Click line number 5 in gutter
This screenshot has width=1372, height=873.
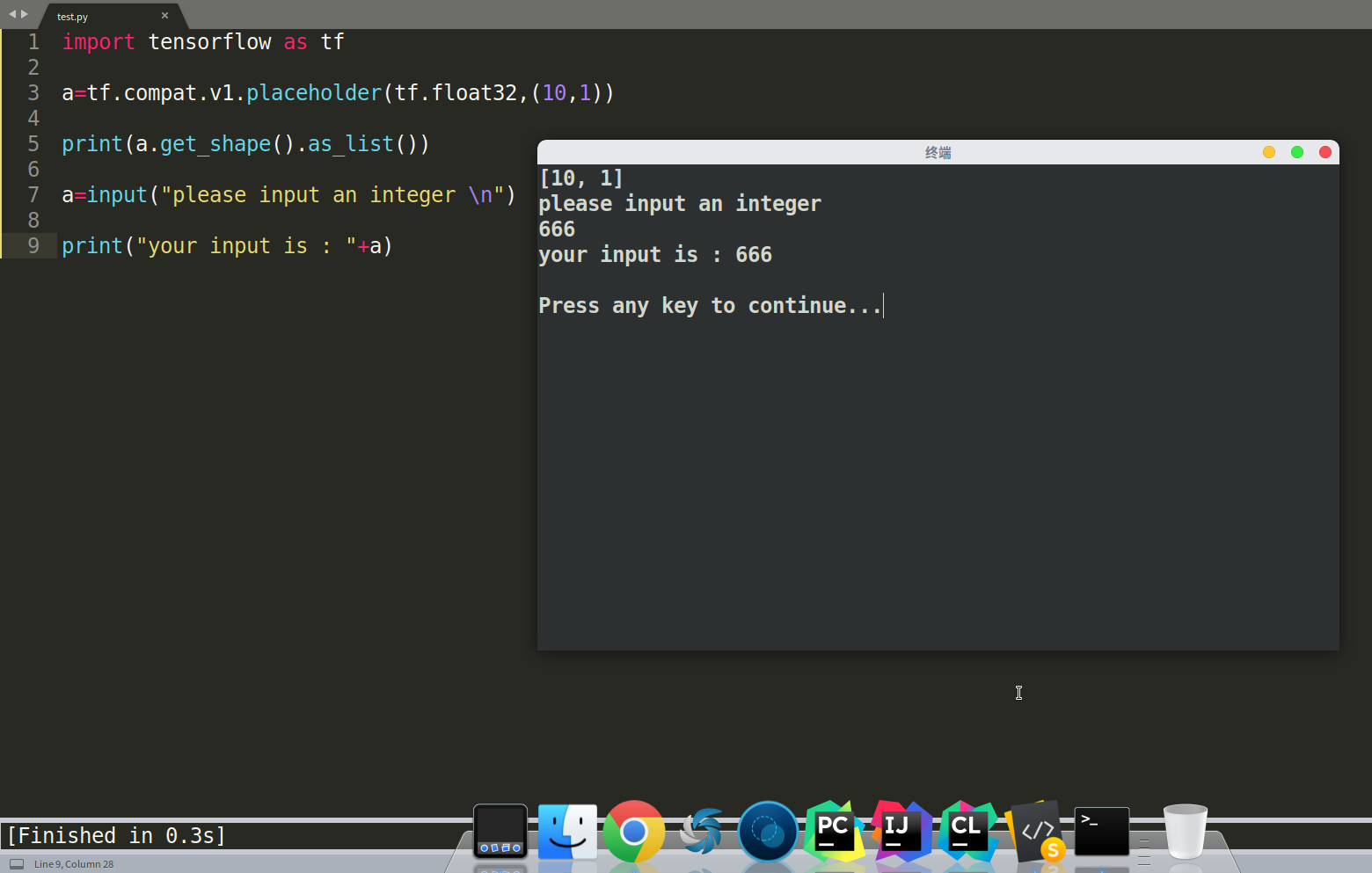[x=33, y=144]
